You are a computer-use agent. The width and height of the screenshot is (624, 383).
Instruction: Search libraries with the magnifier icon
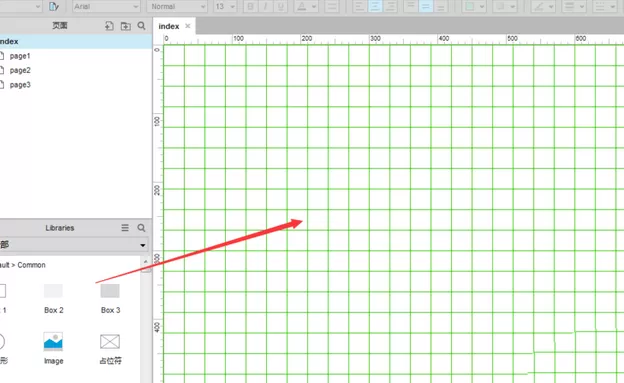(x=141, y=228)
